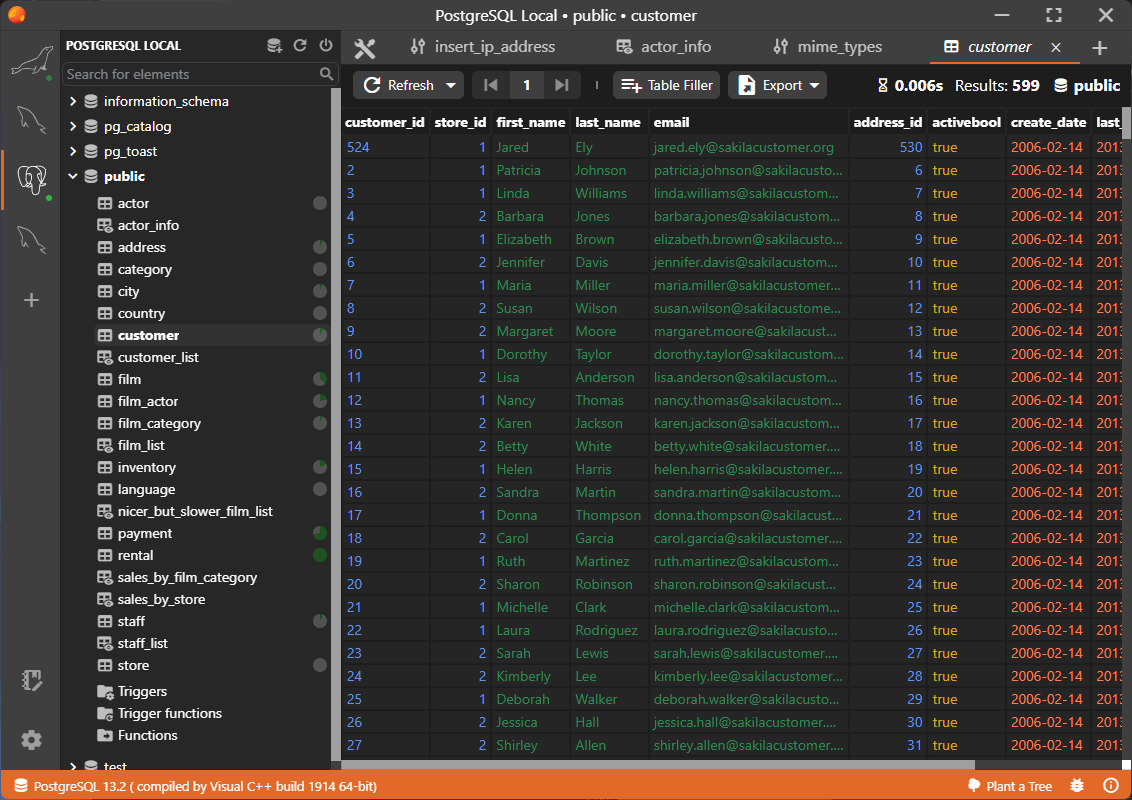Collapse the public schema tree
Viewport: 1132px width, 800px height.
(71, 176)
